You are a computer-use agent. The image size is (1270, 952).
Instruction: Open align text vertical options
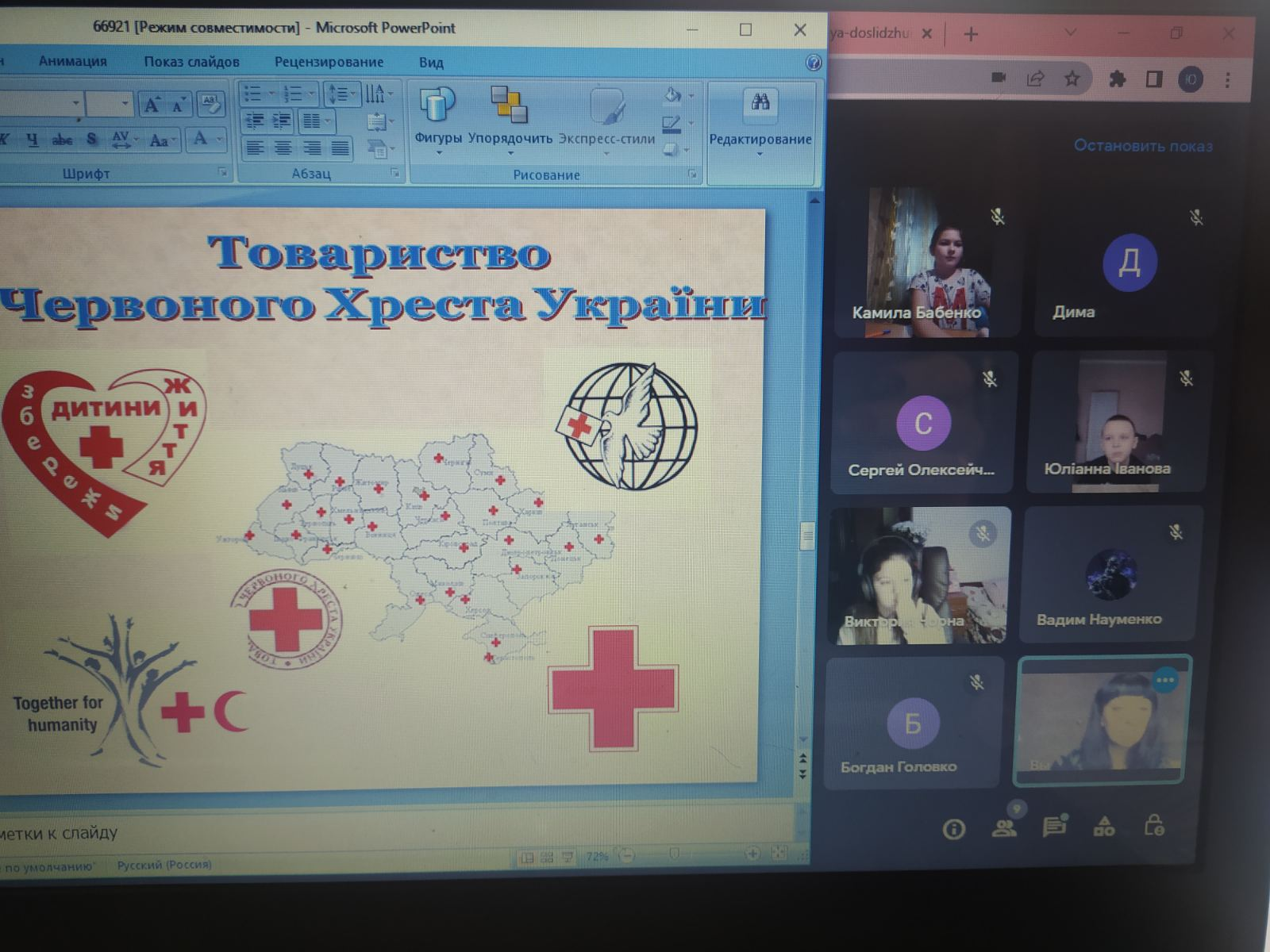pyautogui.click(x=380, y=122)
